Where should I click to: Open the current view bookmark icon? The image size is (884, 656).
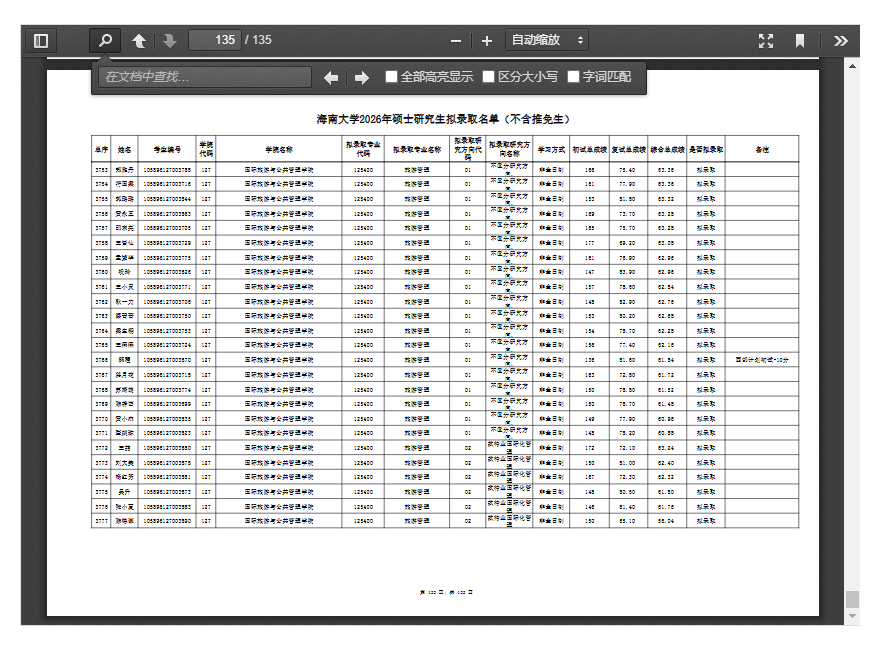[800, 40]
